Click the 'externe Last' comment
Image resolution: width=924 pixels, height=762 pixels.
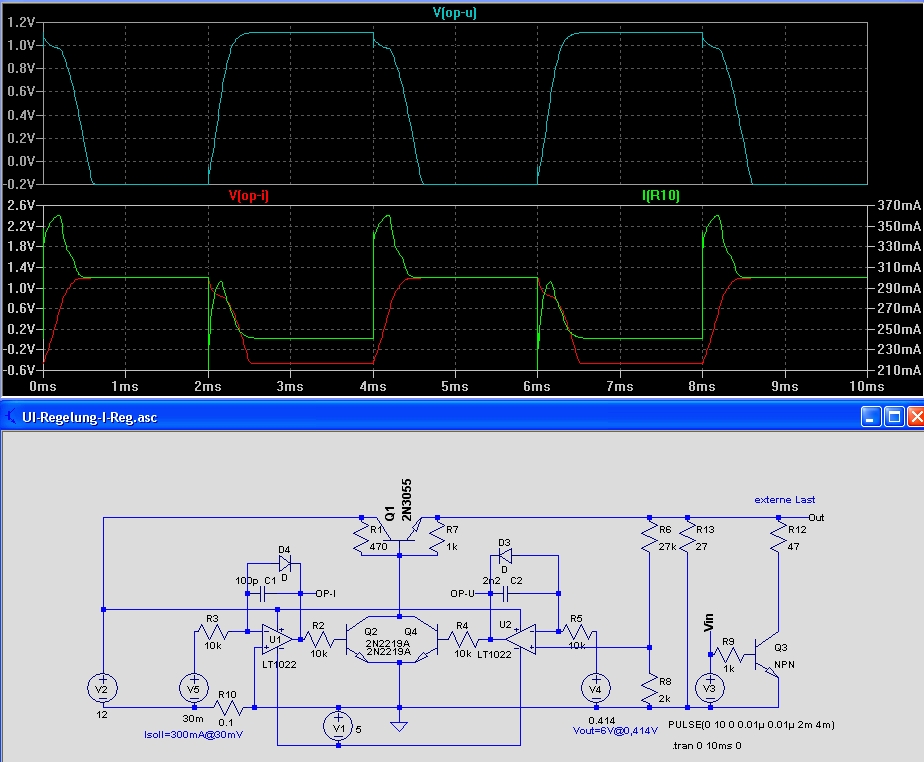(784, 499)
